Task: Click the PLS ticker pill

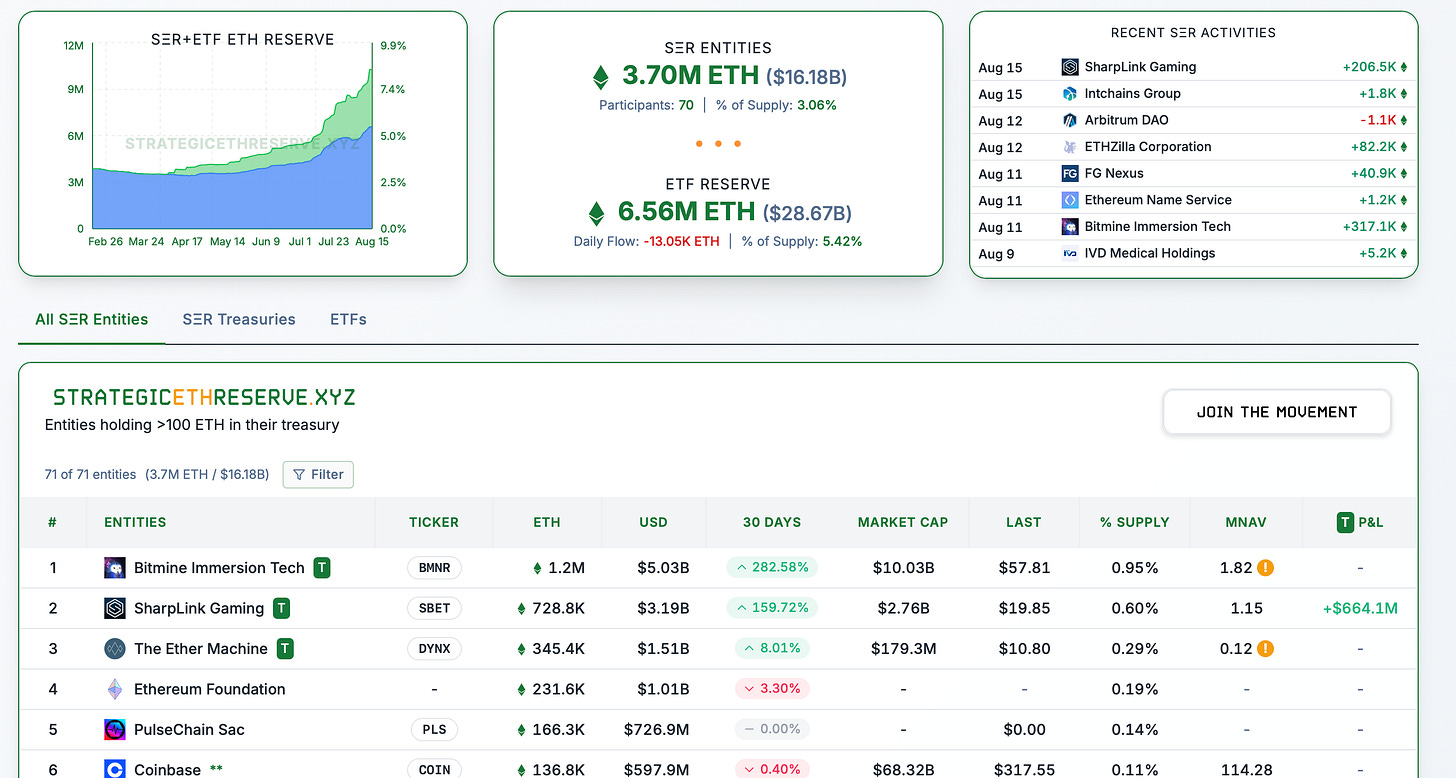Action: point(434,730)
